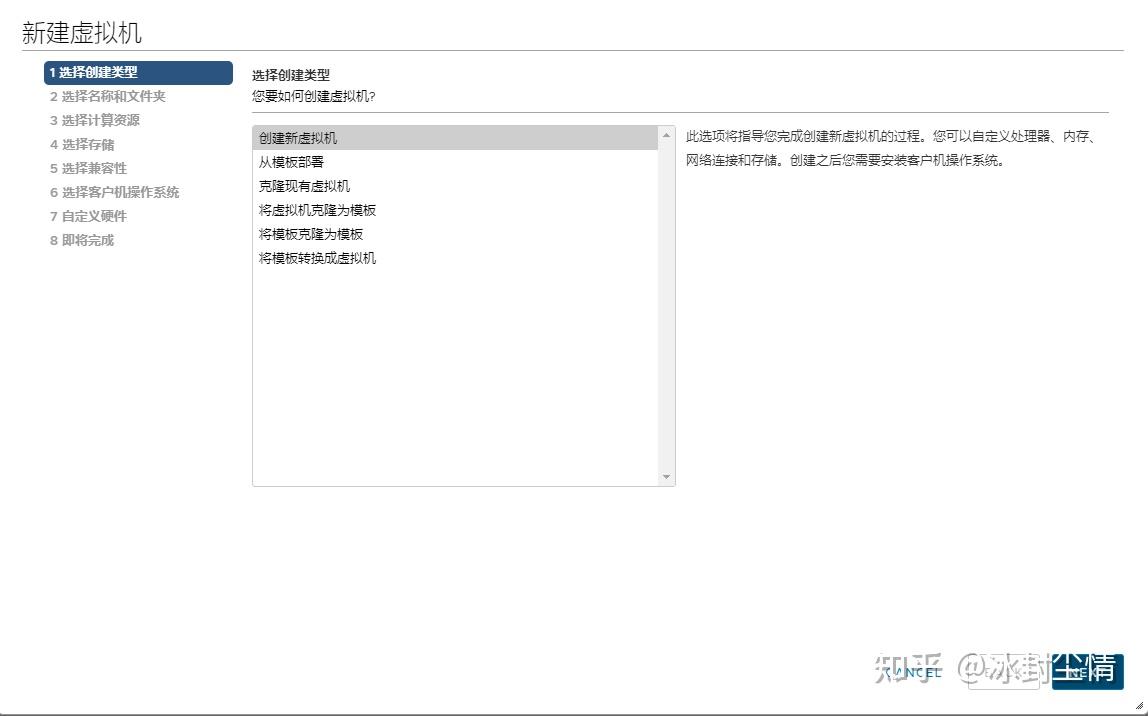Click the list scrollbar down arrow

click(x=666, y=477)
